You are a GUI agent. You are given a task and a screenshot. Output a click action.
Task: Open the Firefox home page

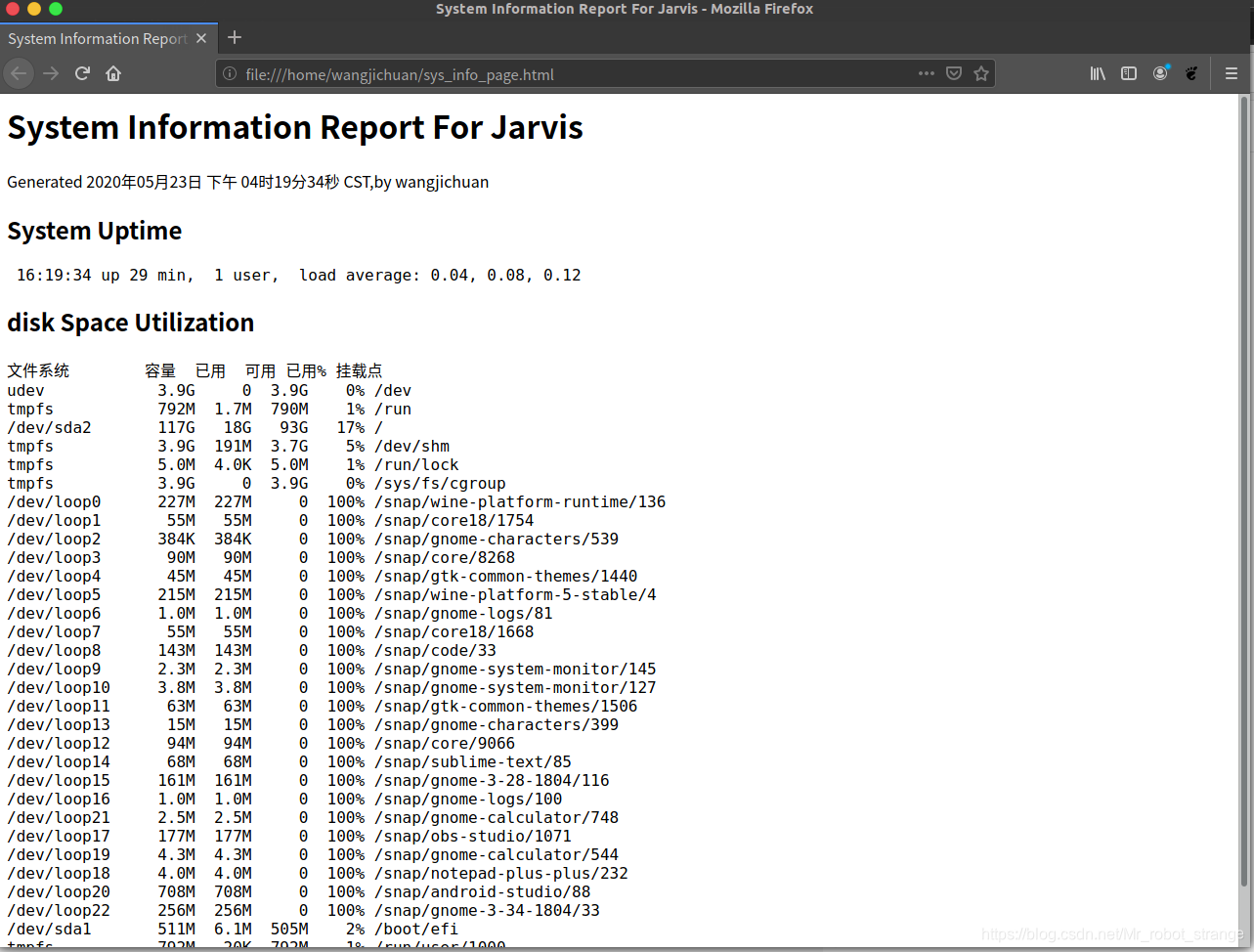click(x=113, y=73)
